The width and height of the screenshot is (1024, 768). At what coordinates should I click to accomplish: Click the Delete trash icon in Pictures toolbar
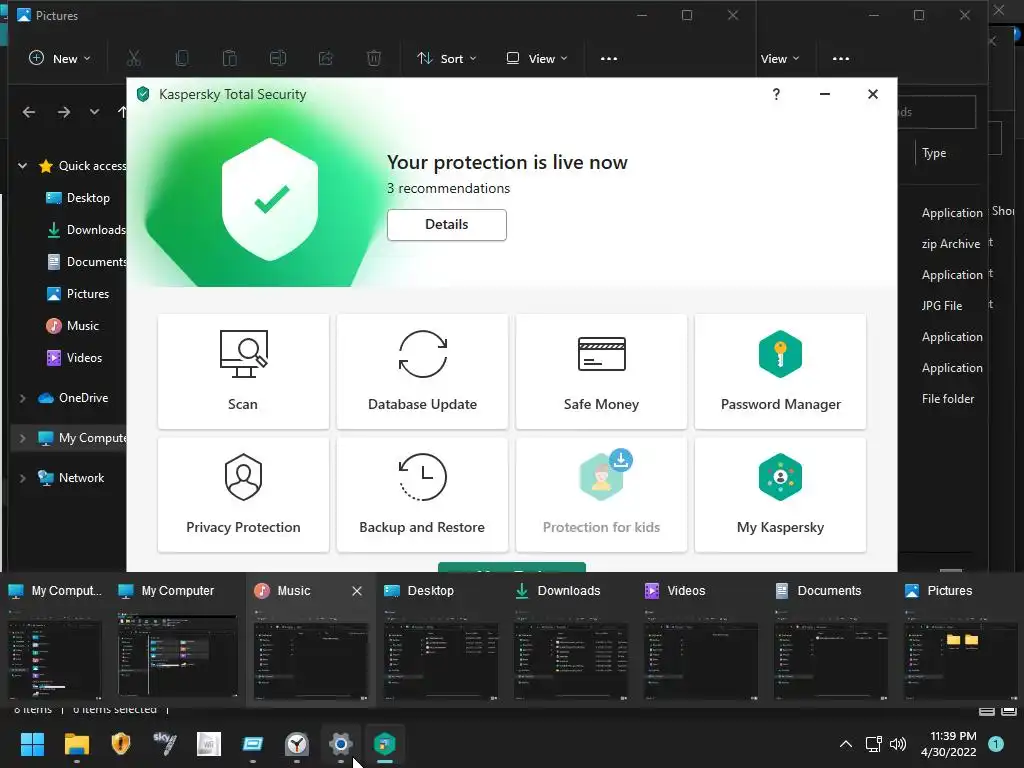pyautogui.click(x=374, y=58)
